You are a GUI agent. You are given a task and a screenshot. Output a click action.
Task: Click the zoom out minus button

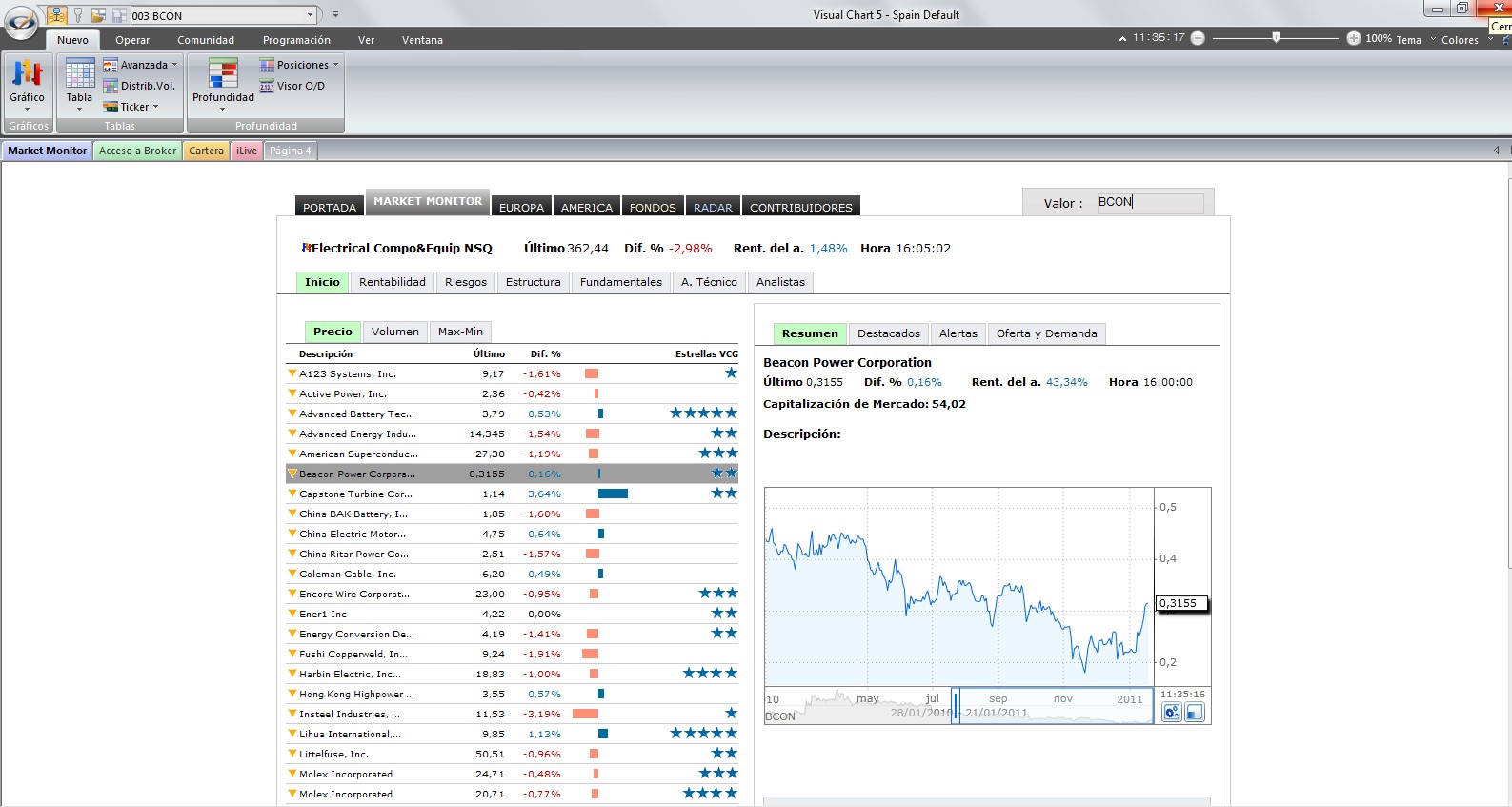click(1199, 38)
